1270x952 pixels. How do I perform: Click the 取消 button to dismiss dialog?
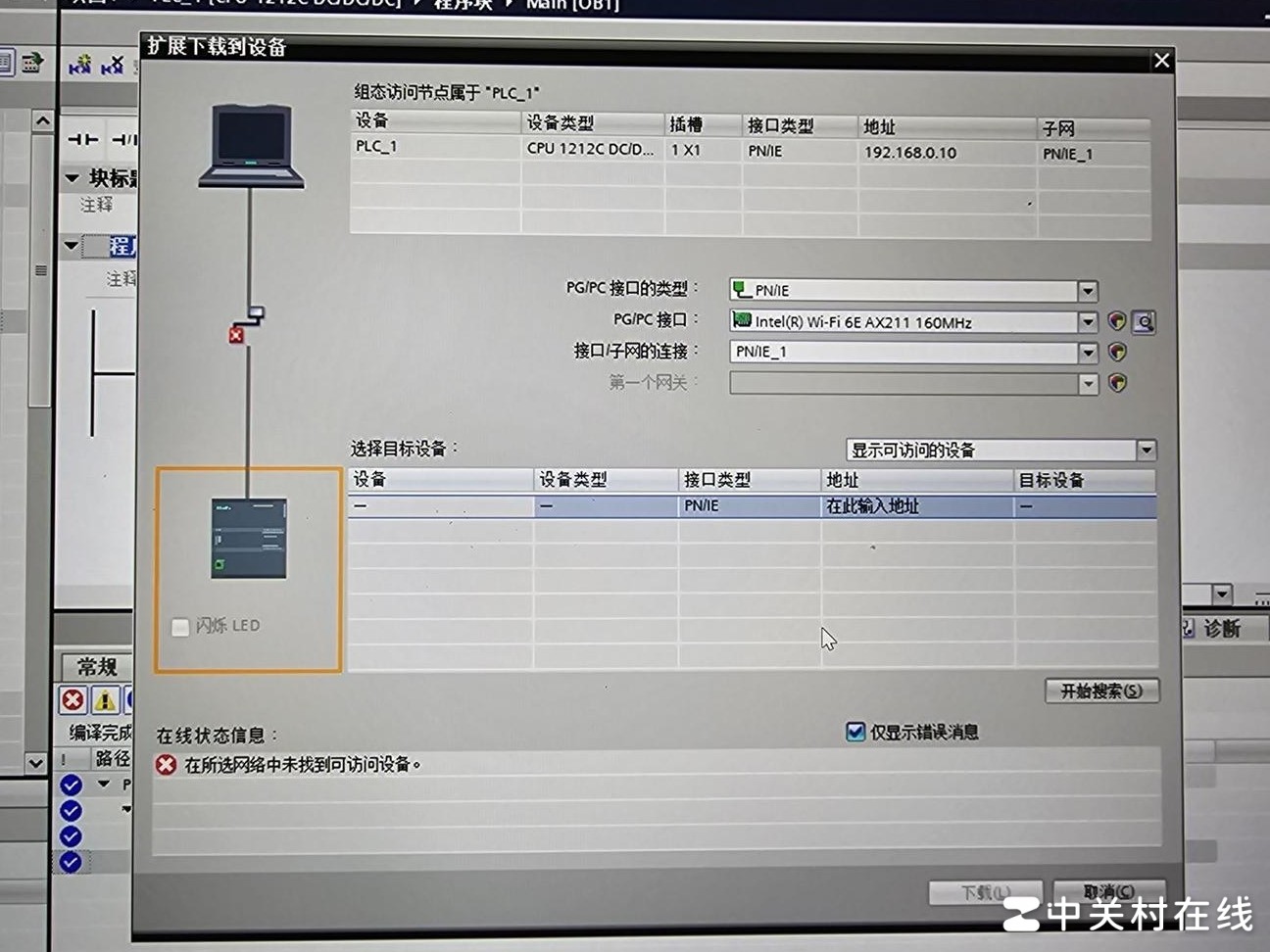coord(1106,891)
